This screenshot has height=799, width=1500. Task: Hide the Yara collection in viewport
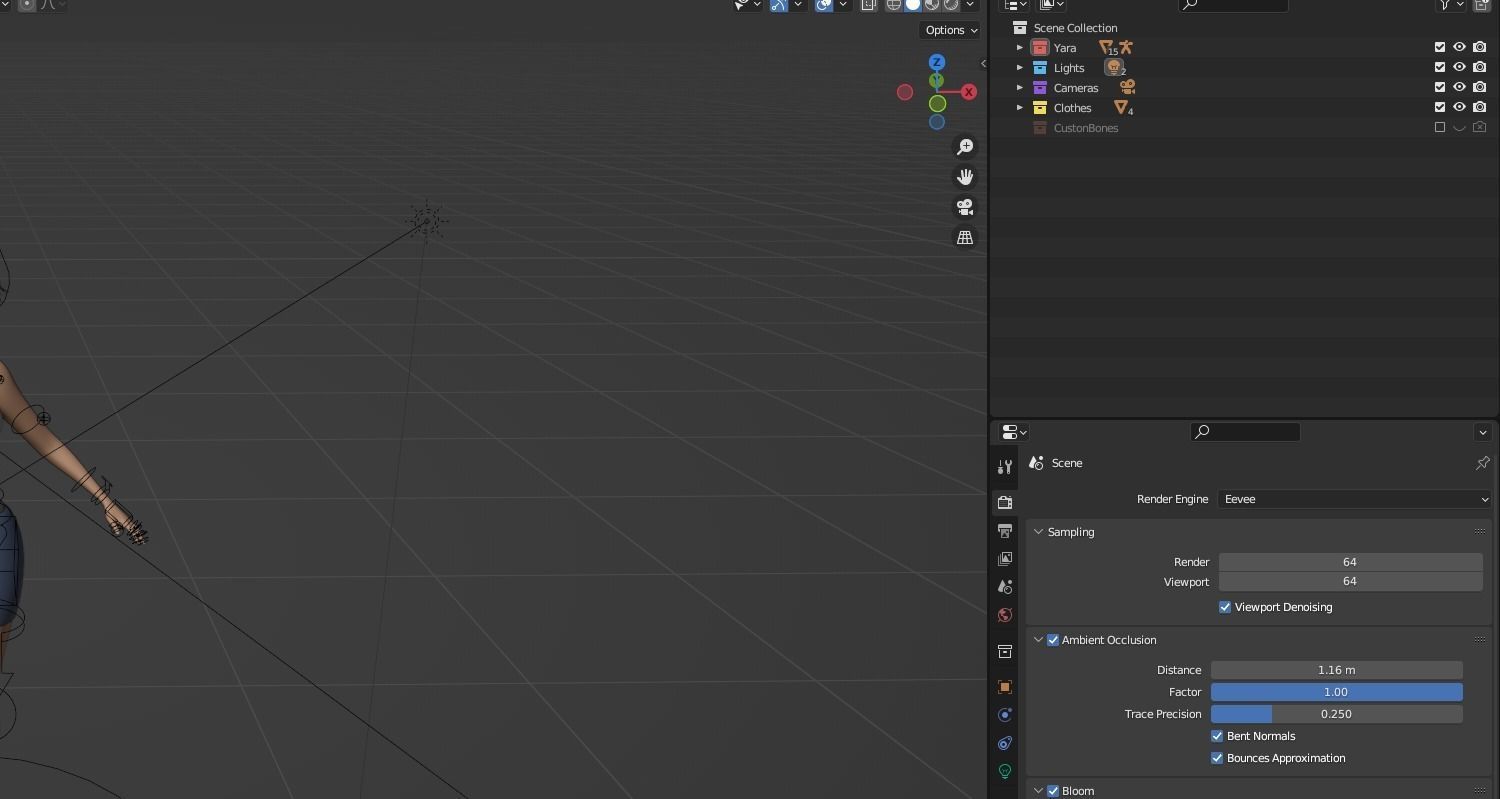(x=1459, y=47)
